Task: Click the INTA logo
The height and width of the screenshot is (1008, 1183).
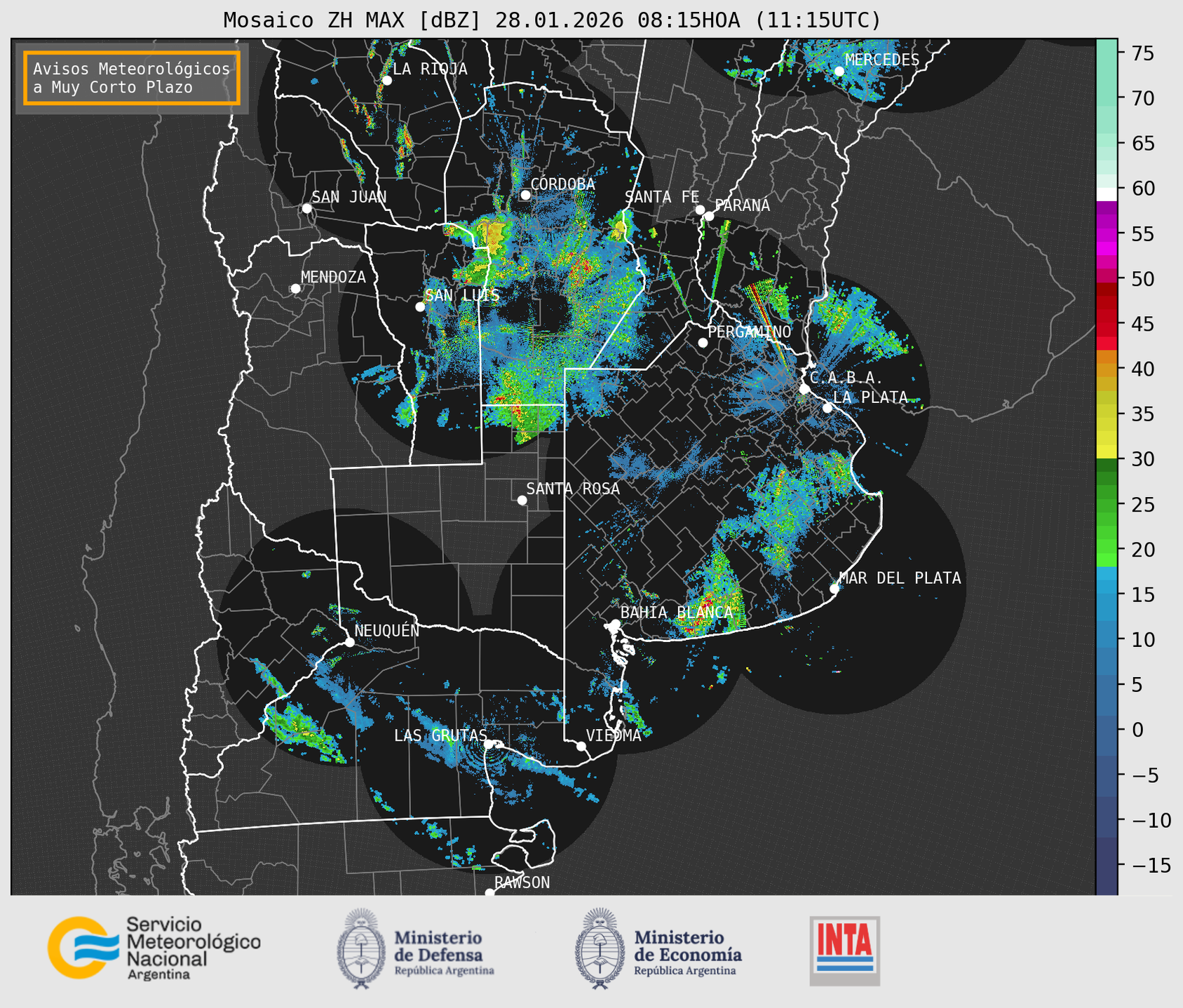Action: pos(845,951)
